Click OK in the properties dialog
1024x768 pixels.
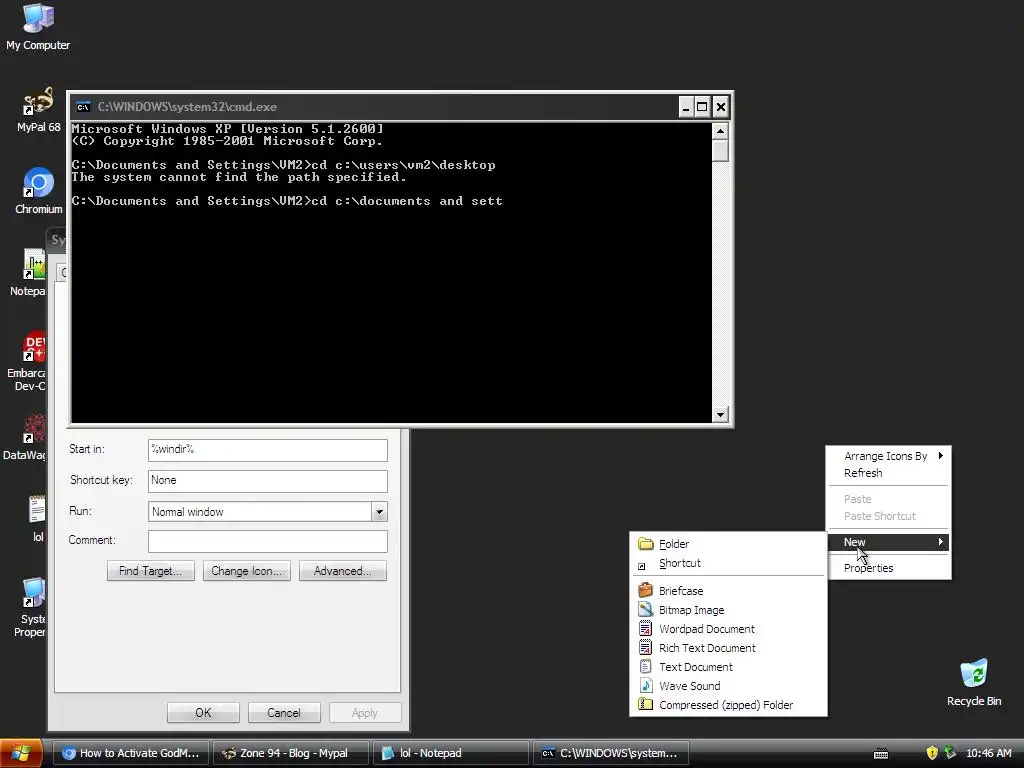point(203,712)
